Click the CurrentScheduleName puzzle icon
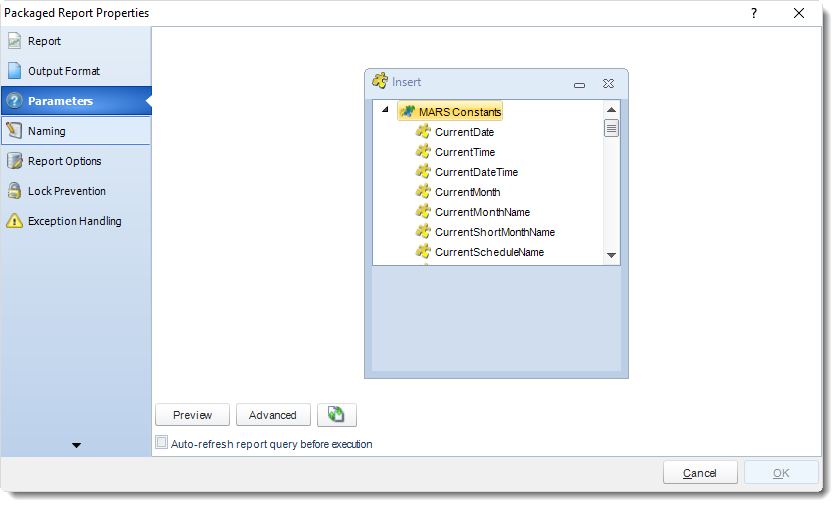This screenshot has height=507, width=838. [423, 252]
